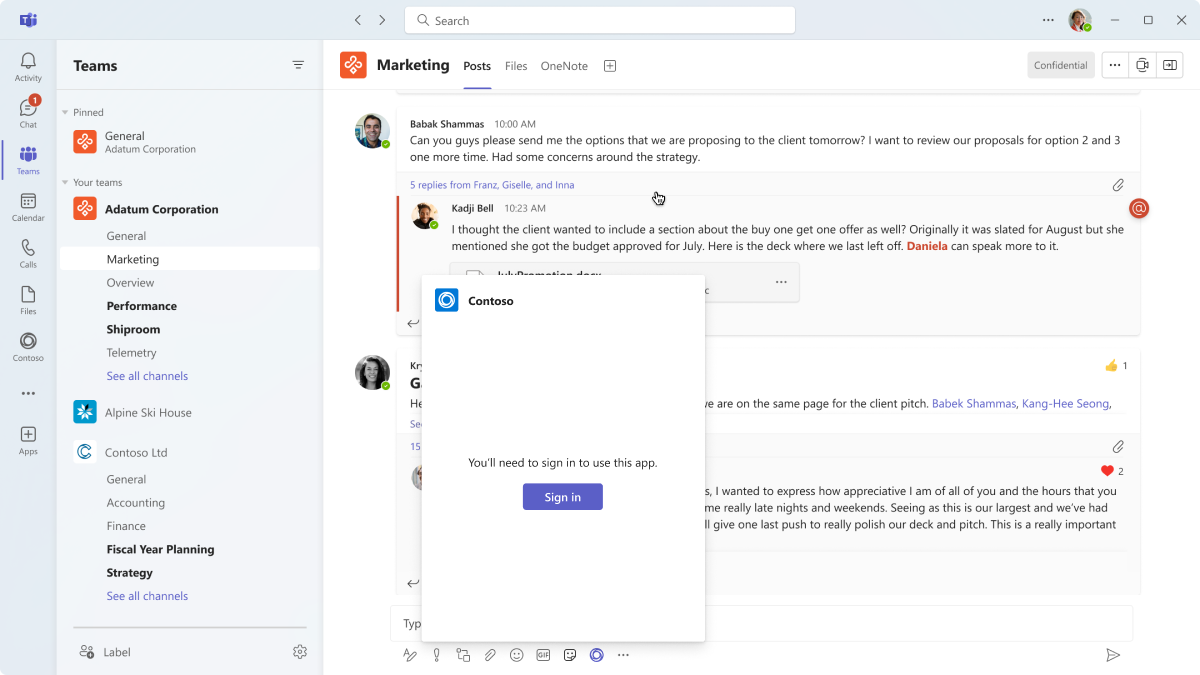1200x675 pixels.
Task: Open Babek Shammas mention link
Action: [973, 404]
